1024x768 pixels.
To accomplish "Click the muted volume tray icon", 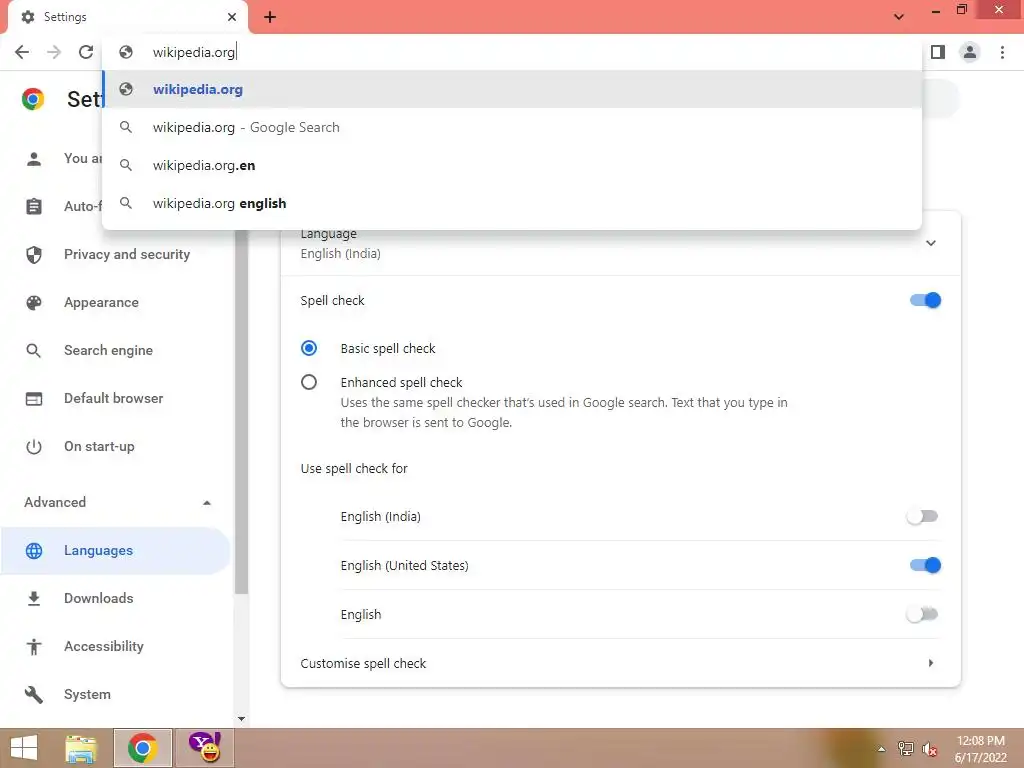I will pos(930,749).
